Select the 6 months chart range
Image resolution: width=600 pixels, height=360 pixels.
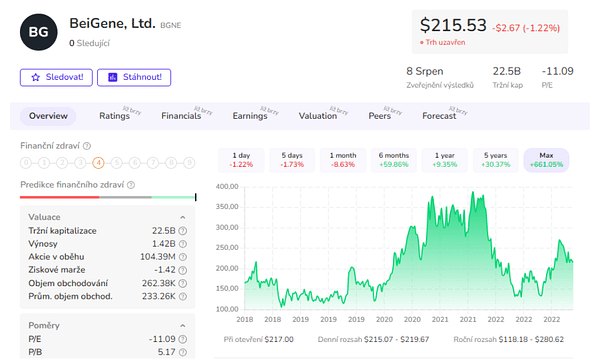click(x=394, y=160)
